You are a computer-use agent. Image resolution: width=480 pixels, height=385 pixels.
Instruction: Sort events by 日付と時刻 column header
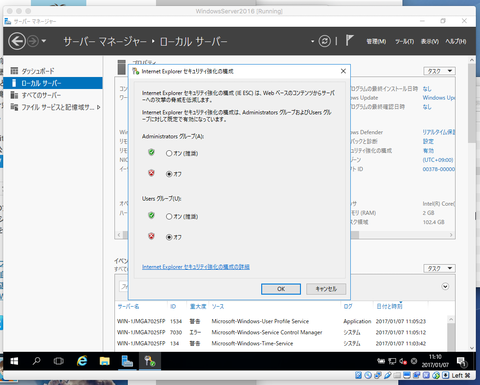point(389,306)
